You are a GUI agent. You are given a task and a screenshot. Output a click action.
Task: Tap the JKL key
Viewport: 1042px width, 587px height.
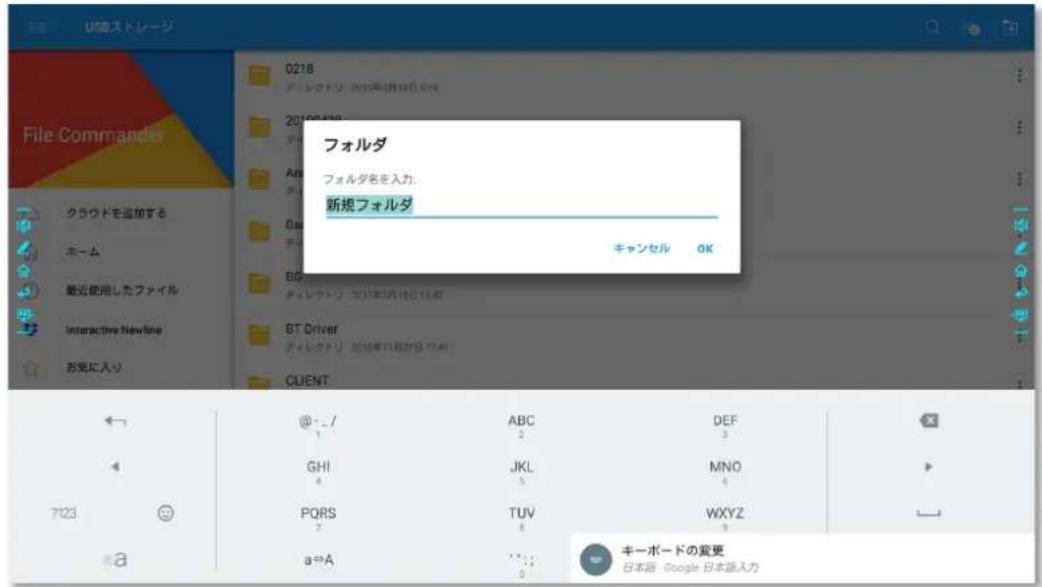pyautogui.click(x=521, y=471)
